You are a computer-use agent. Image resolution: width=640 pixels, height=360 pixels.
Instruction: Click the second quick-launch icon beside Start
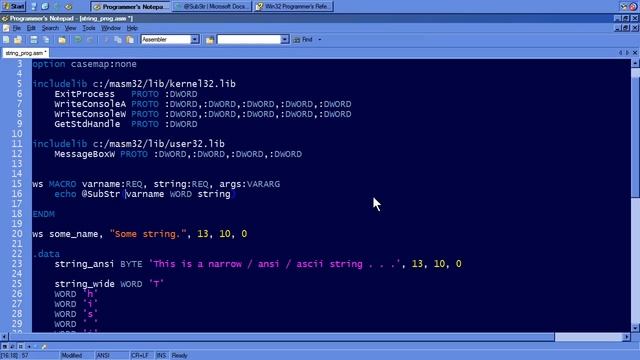coord(45,7)
